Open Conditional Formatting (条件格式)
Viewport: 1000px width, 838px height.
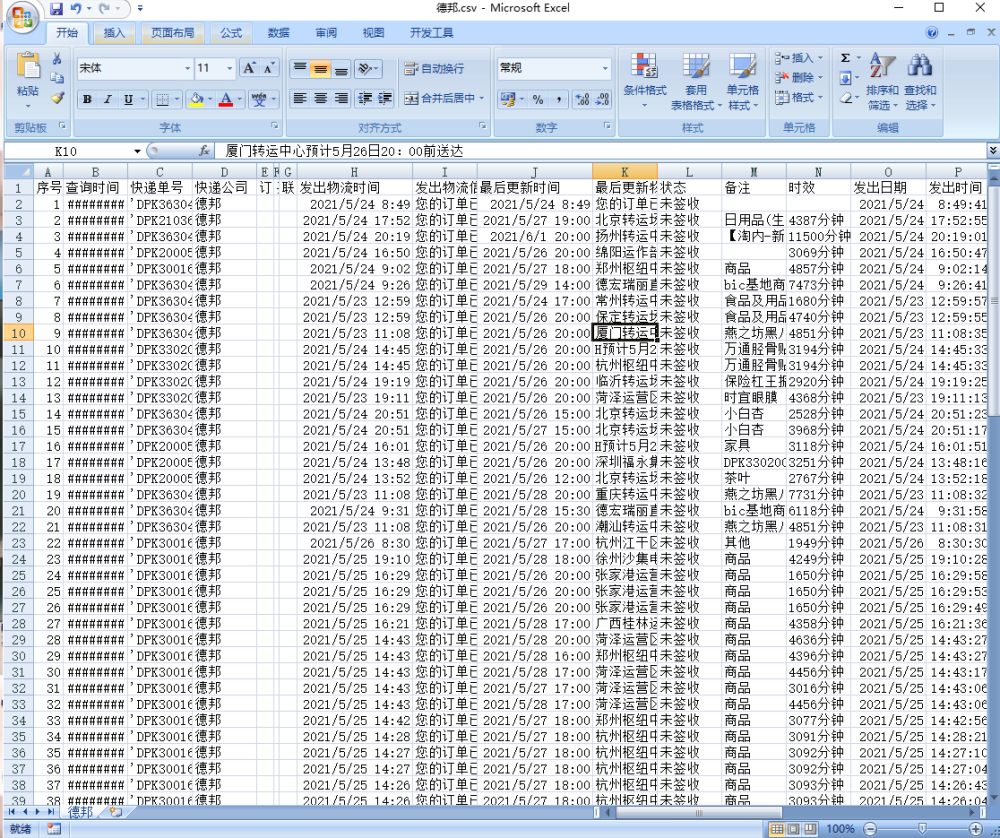pos(645,80)
